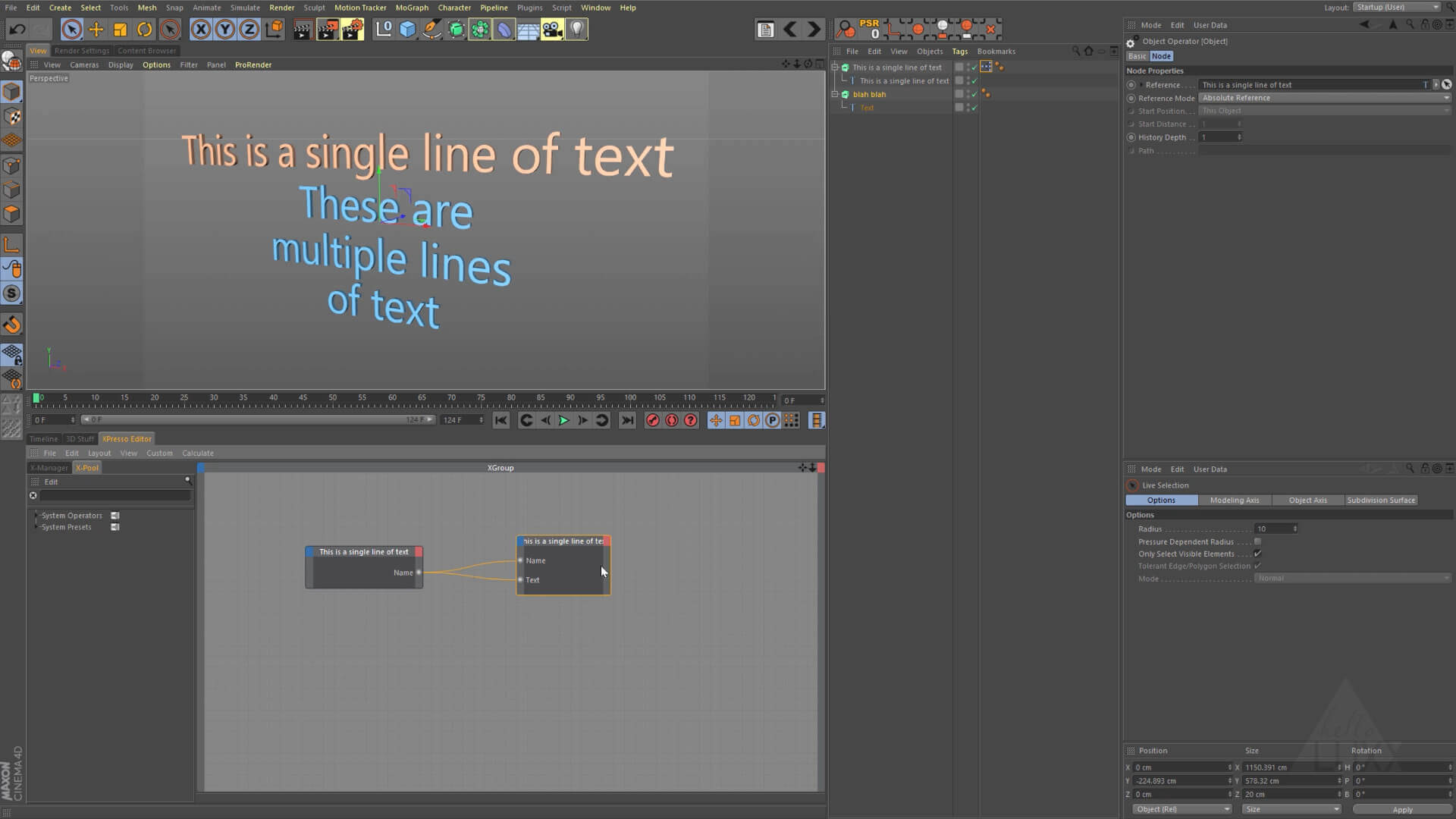The height and width of the screenshot is (819, 1456).
Task: Open the Modeling Axis tab button
Action: 1234,500
